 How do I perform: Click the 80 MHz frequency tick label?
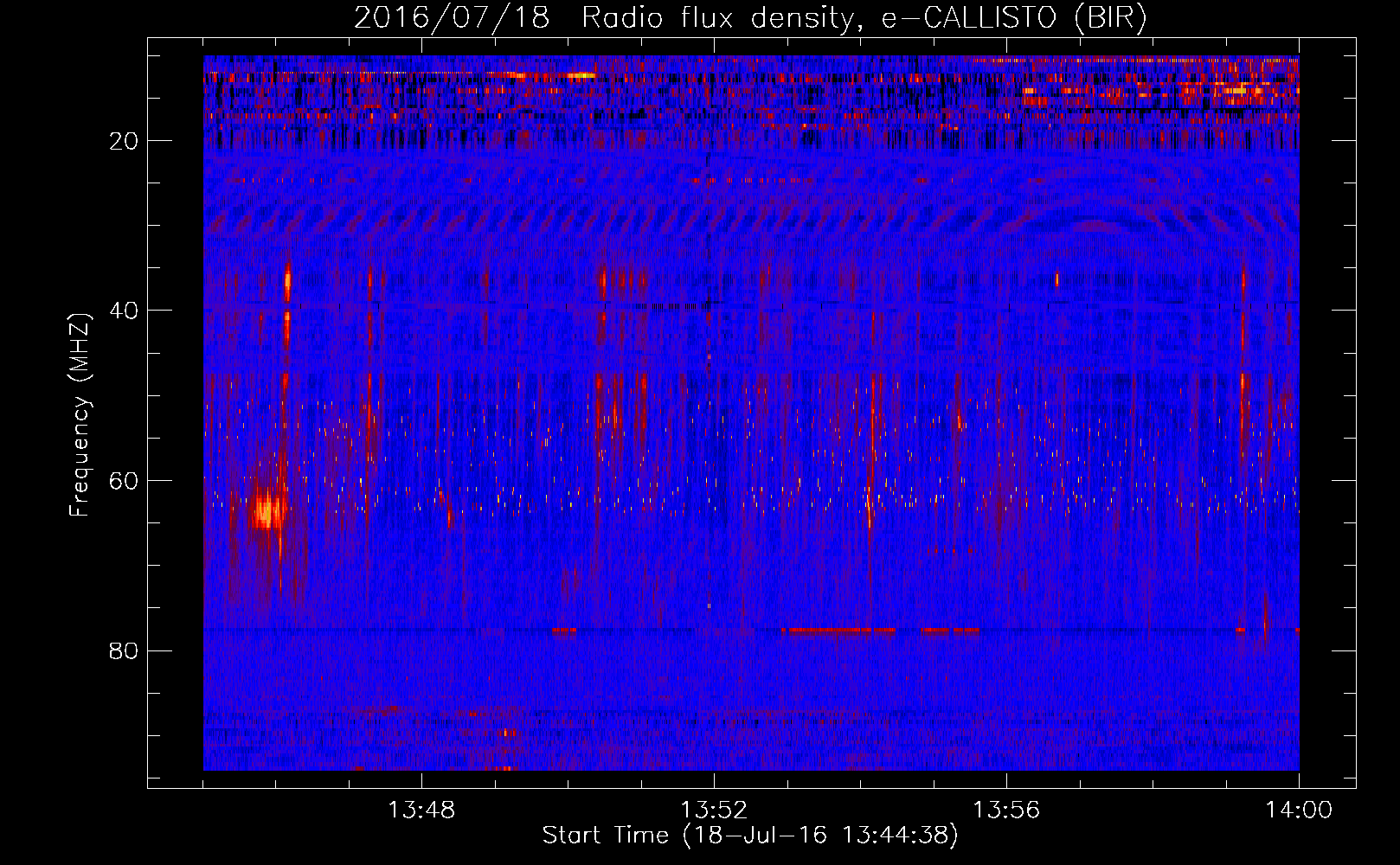[x=125, y=650]
